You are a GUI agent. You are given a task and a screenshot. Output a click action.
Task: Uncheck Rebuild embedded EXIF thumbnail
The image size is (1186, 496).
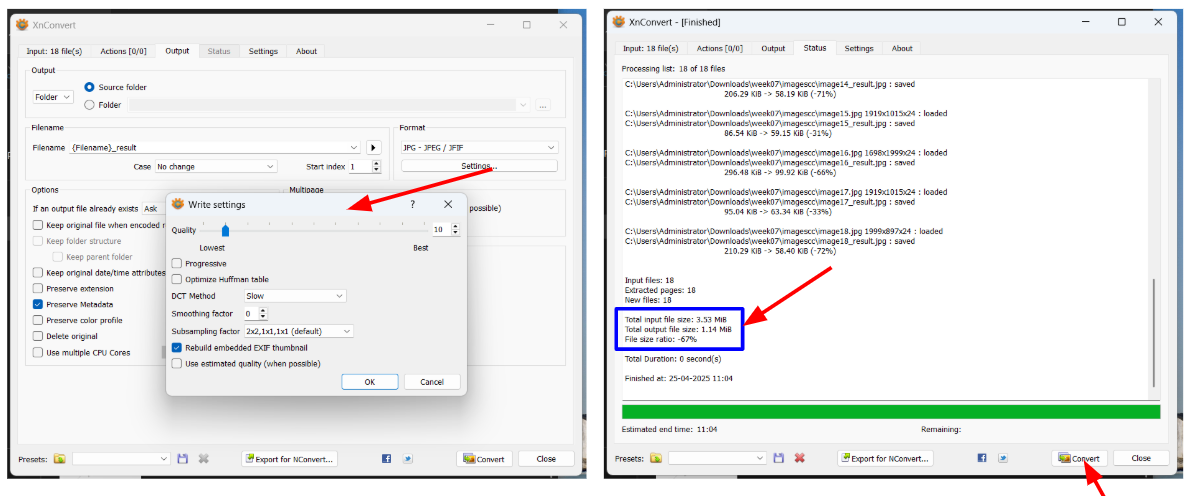[x=177, y=348]
